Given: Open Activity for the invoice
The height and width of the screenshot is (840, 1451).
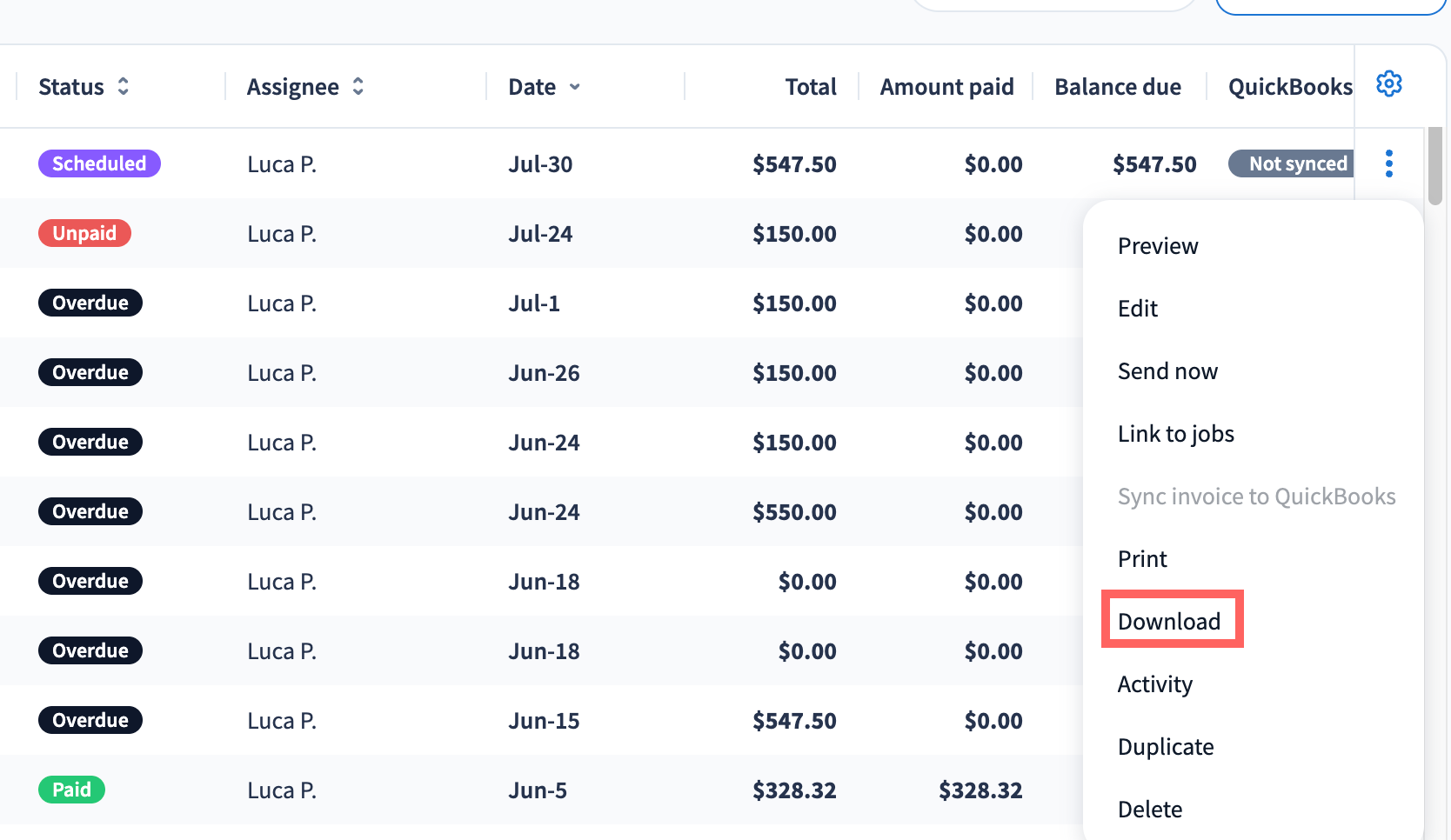Looking at the screenshot, I should [1155, 684].
